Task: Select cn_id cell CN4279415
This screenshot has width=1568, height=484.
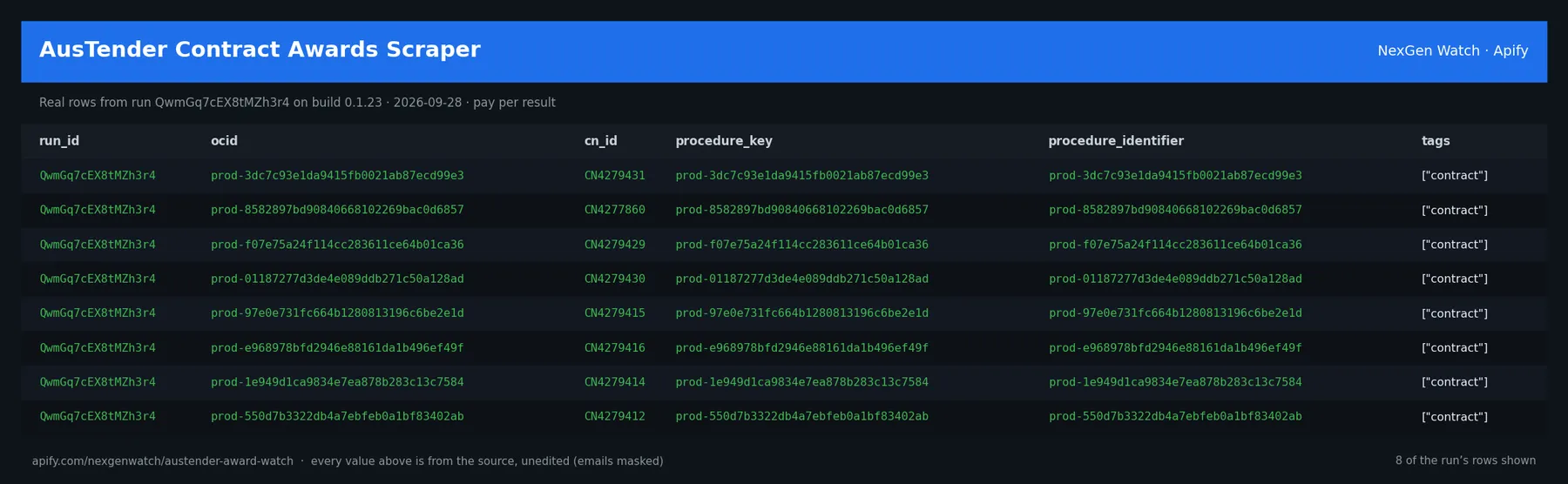Action: coord(615,313)
